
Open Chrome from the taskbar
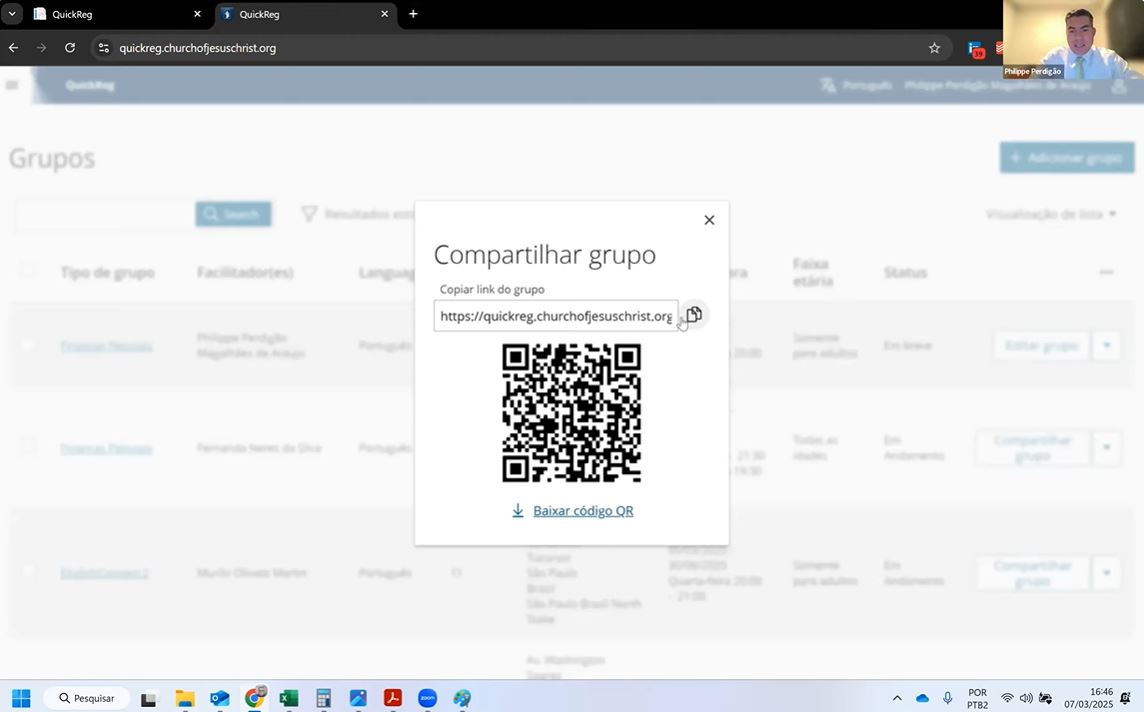click(255, 698)
